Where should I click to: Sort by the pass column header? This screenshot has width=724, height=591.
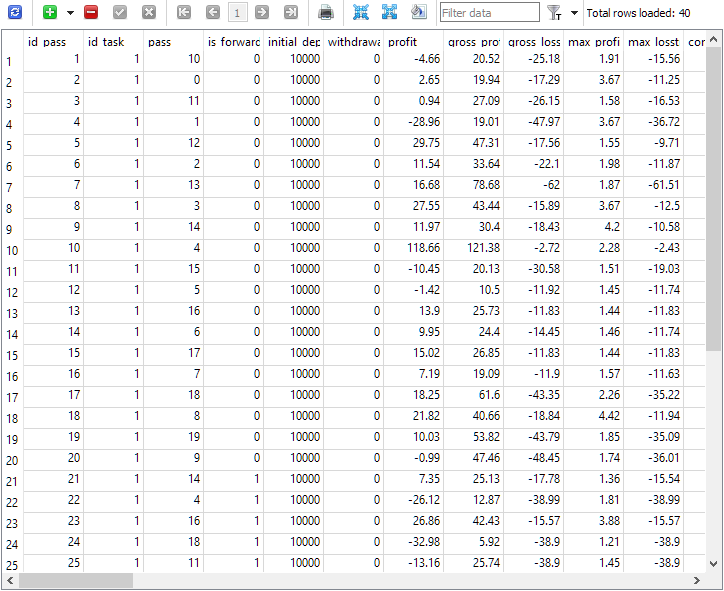pyautogui.click(x=173, y=42)
